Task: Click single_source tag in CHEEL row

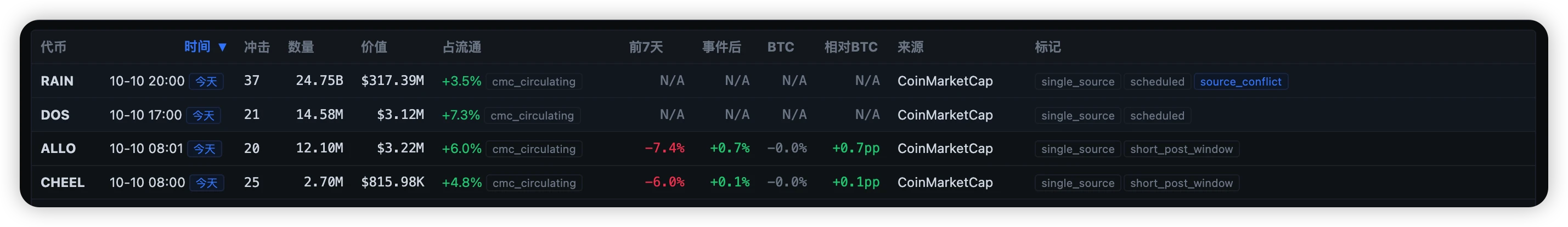Action: click(x=1078, y=183)
